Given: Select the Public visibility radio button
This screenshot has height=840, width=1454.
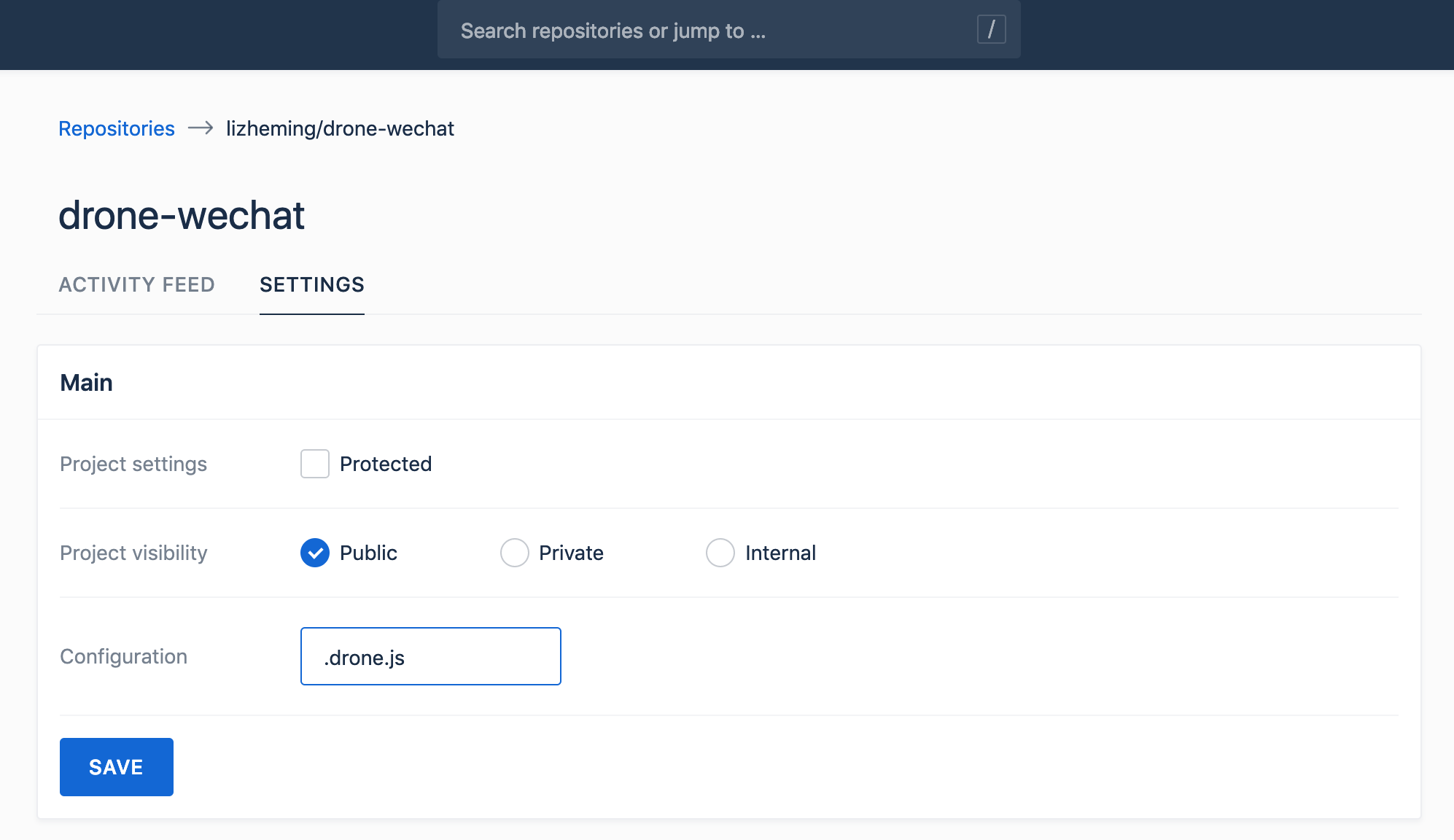Looking at the screenshot, I should click(315, 553).
